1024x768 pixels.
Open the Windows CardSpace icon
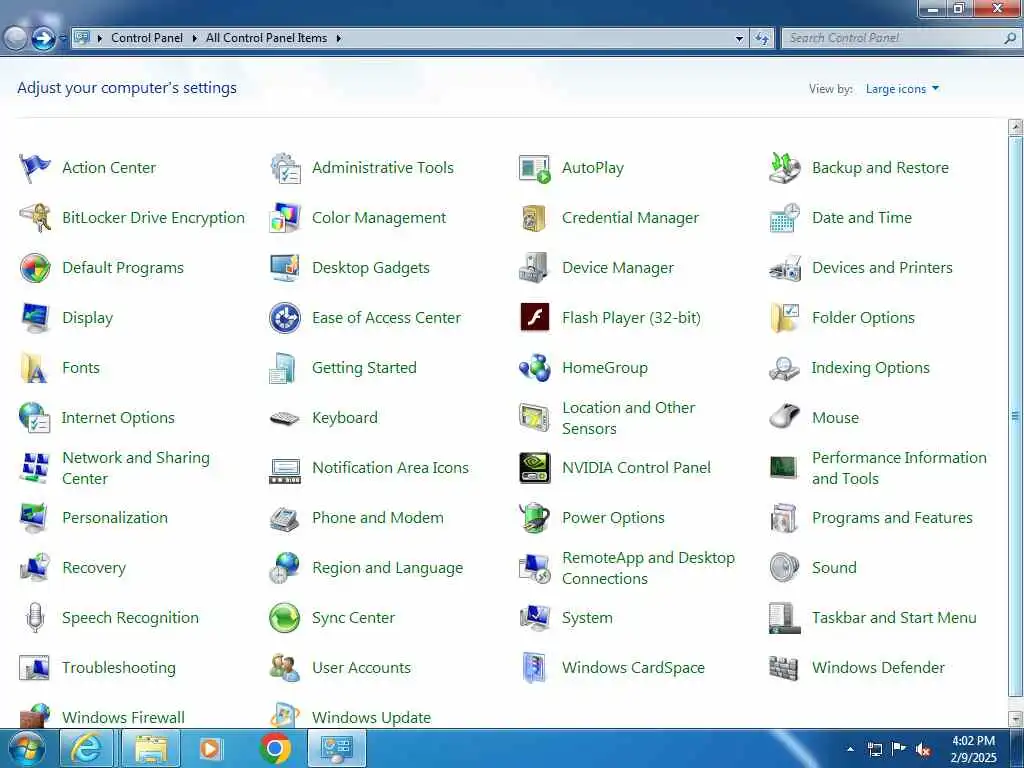(534, 667)
